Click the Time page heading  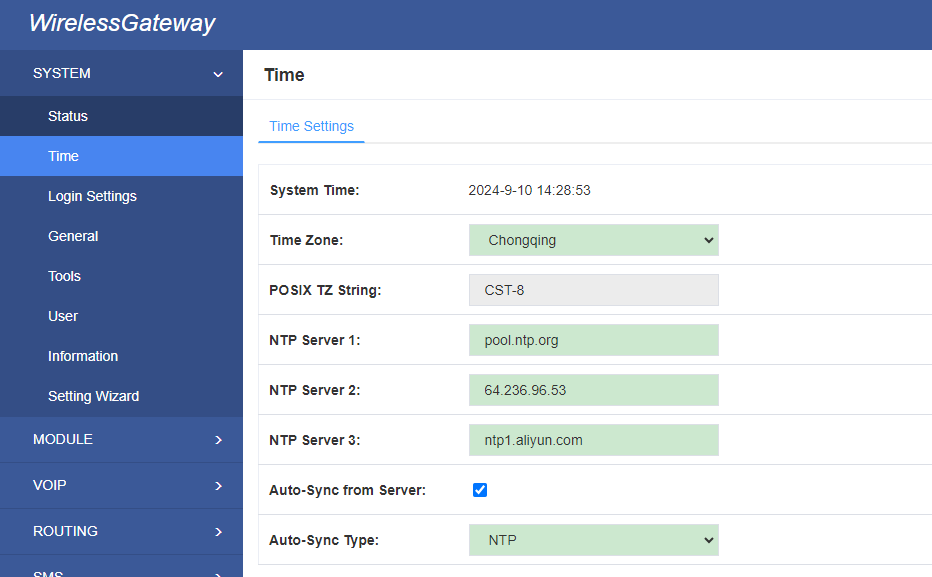[284, 75]
